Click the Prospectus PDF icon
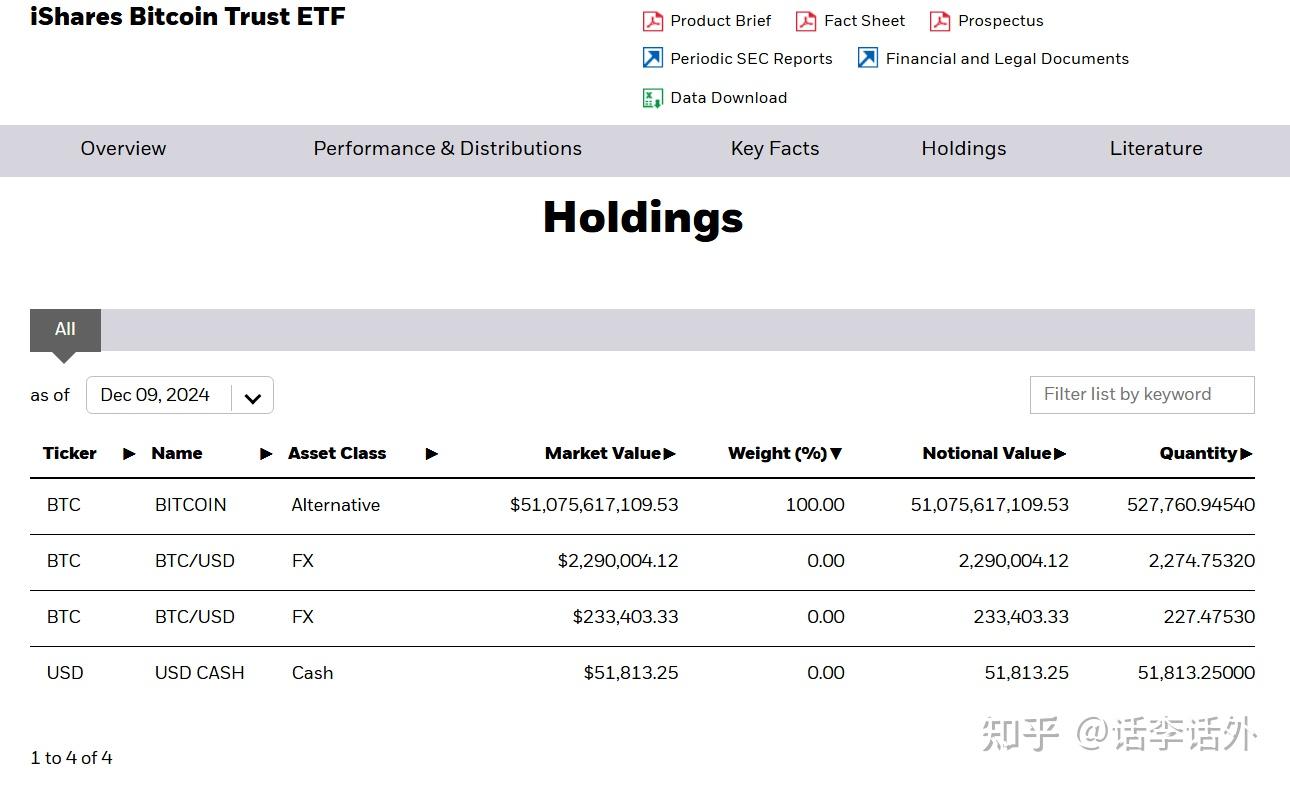1290x785 pixels. [940, 21]
